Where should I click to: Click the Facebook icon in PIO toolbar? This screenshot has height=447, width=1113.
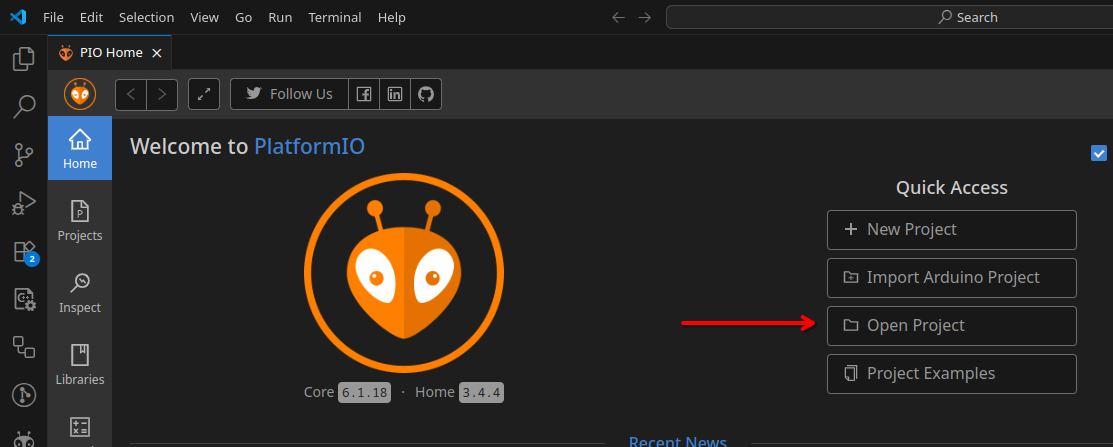pos(364,94)
